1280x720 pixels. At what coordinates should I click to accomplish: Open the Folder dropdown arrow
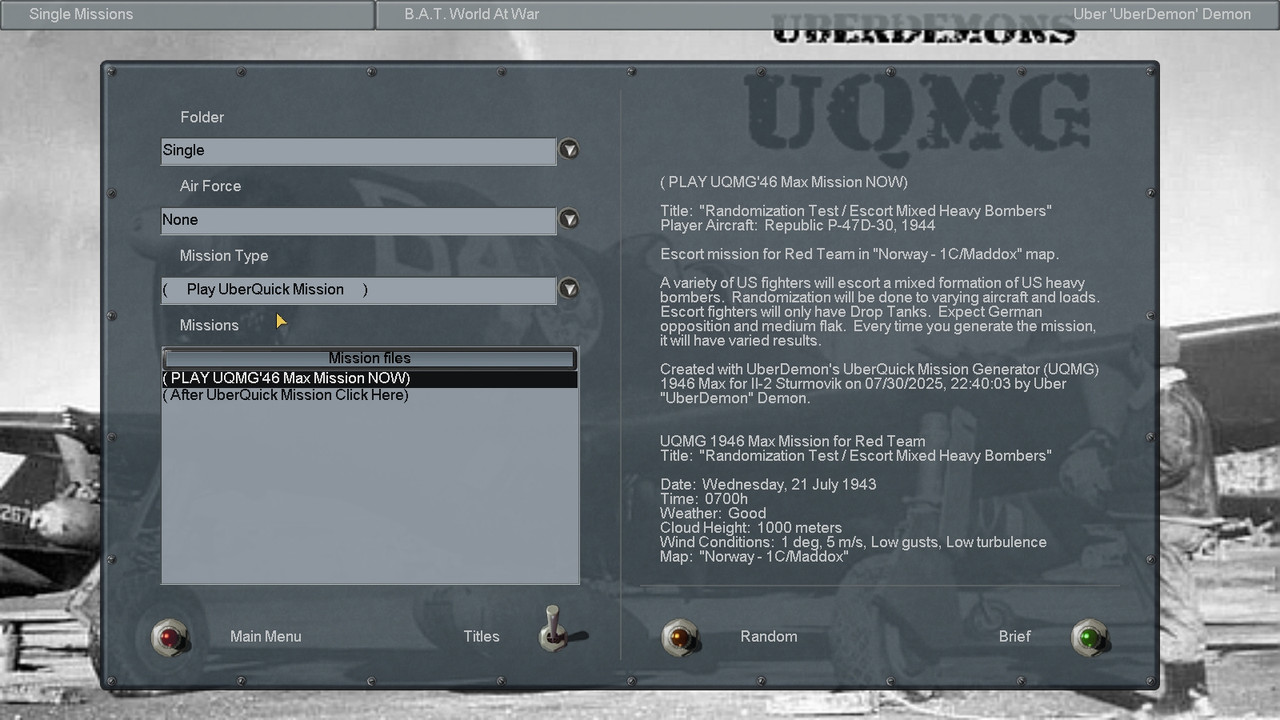569,150
